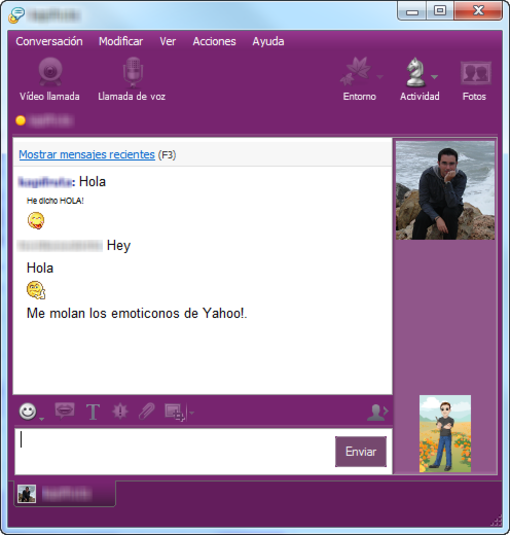
Task: Open the text formatting T icon
Action: pyautogui.click(x=93, y=411)
